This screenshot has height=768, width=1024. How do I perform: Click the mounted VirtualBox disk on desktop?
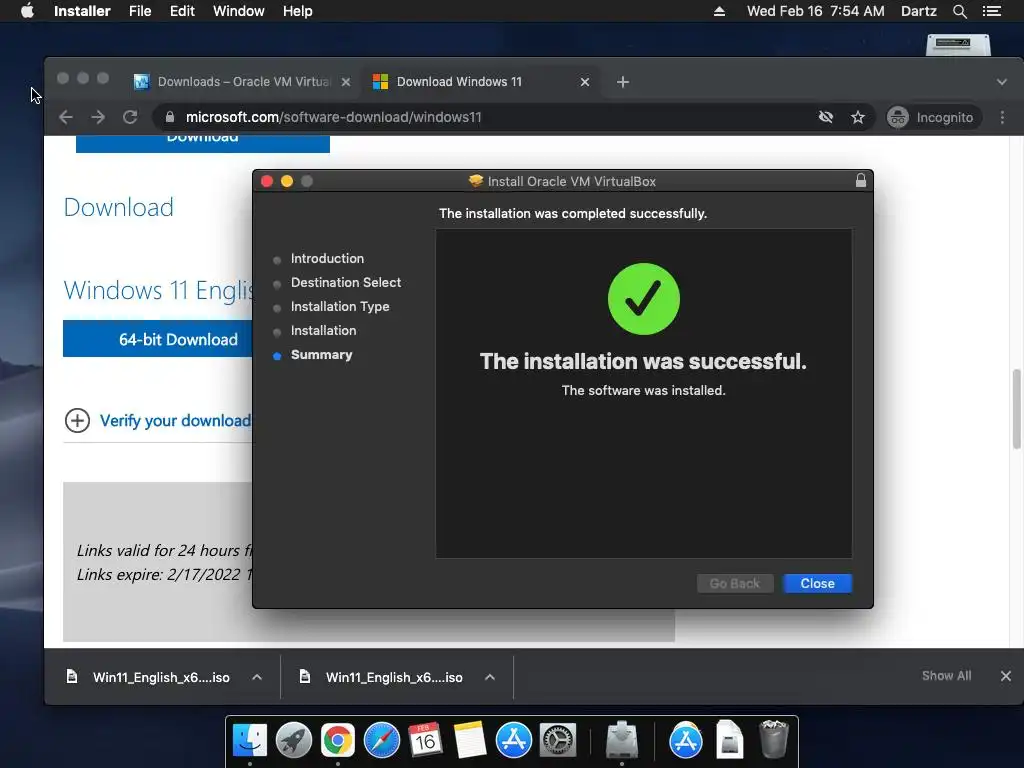pyautogui.click(x=958, y=44)
